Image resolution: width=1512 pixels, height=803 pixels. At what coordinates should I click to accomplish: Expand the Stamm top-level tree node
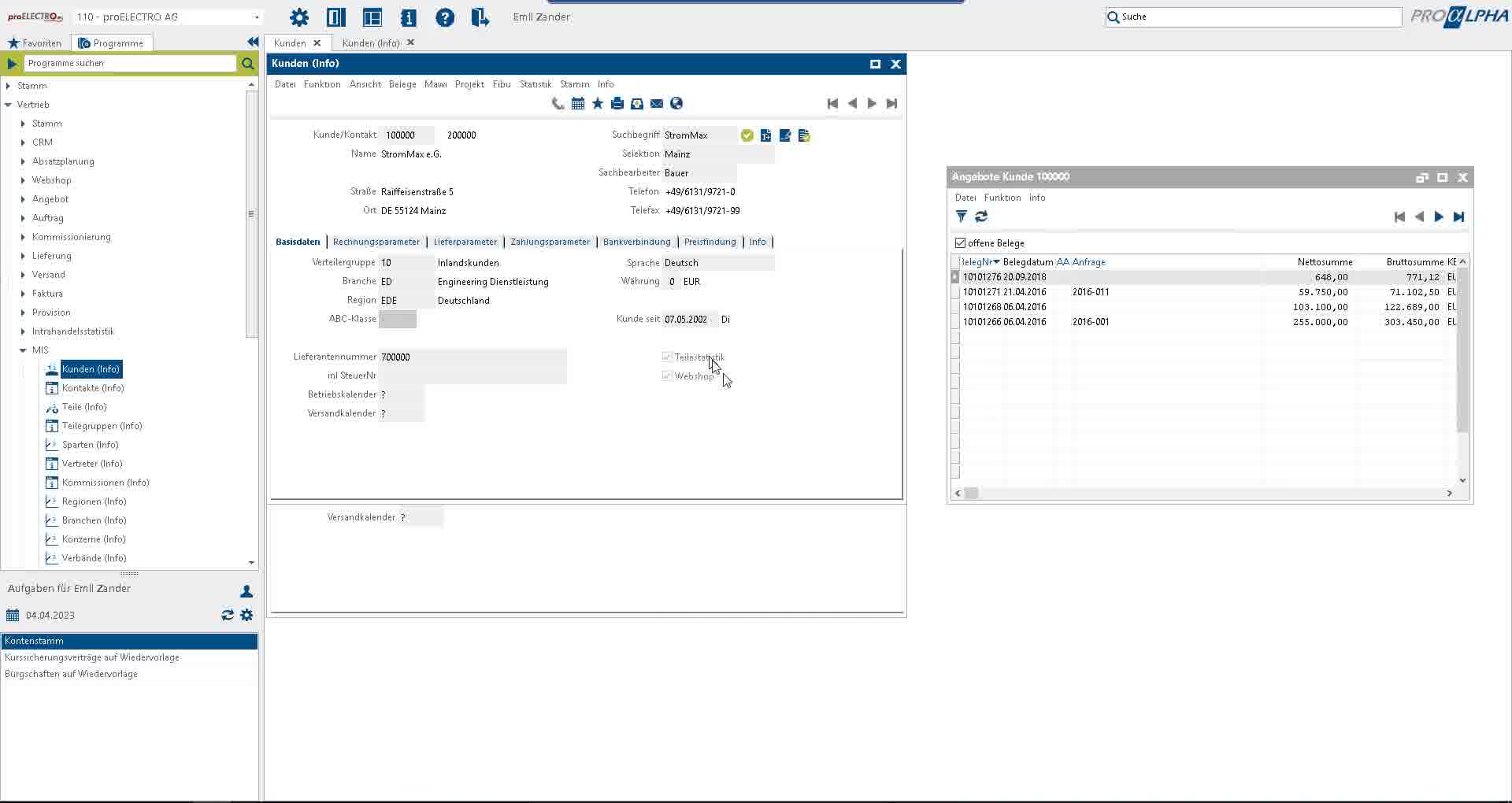click(x=8, y=86)
